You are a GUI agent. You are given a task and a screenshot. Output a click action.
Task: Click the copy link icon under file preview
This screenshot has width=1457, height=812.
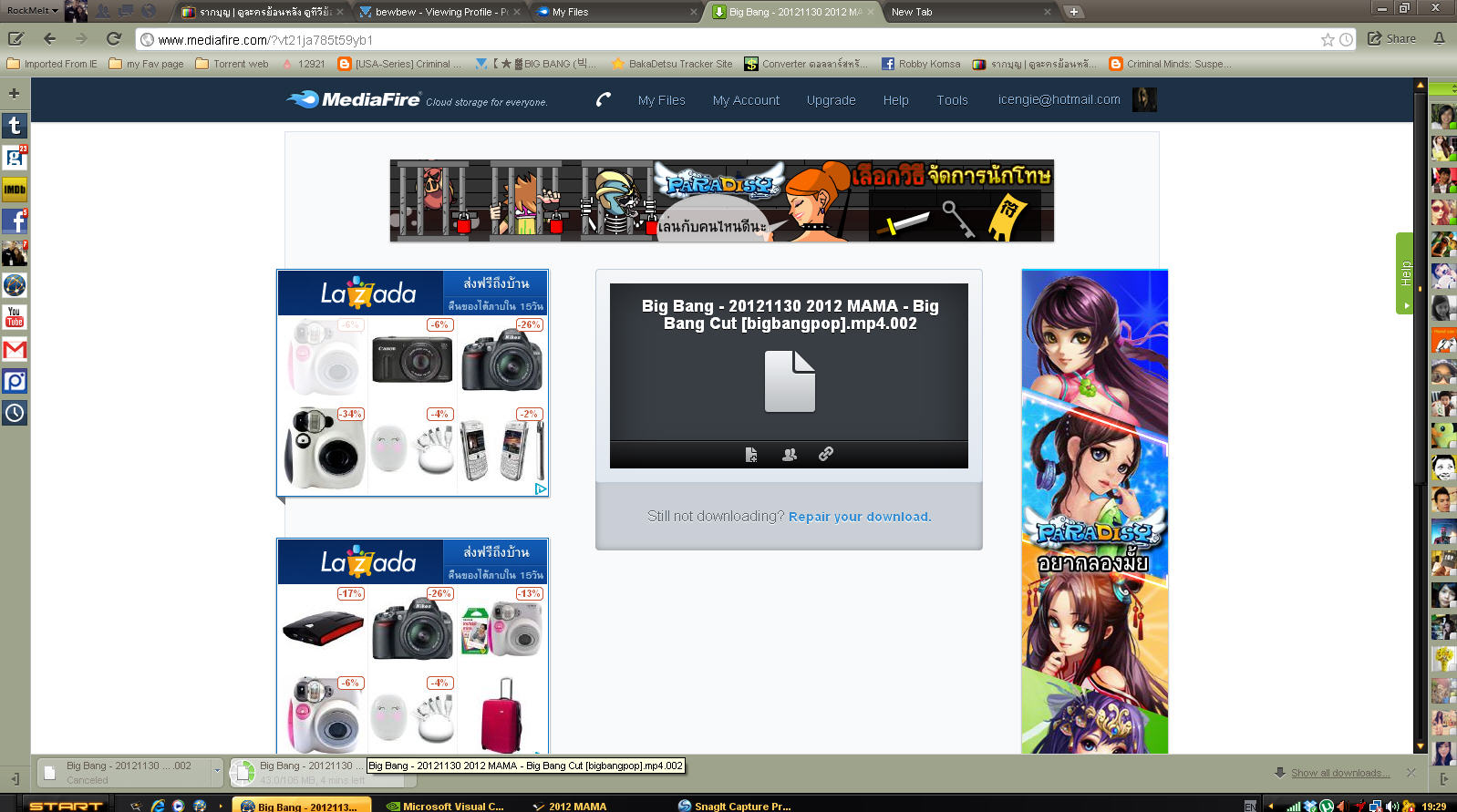[x=826, y=454]
